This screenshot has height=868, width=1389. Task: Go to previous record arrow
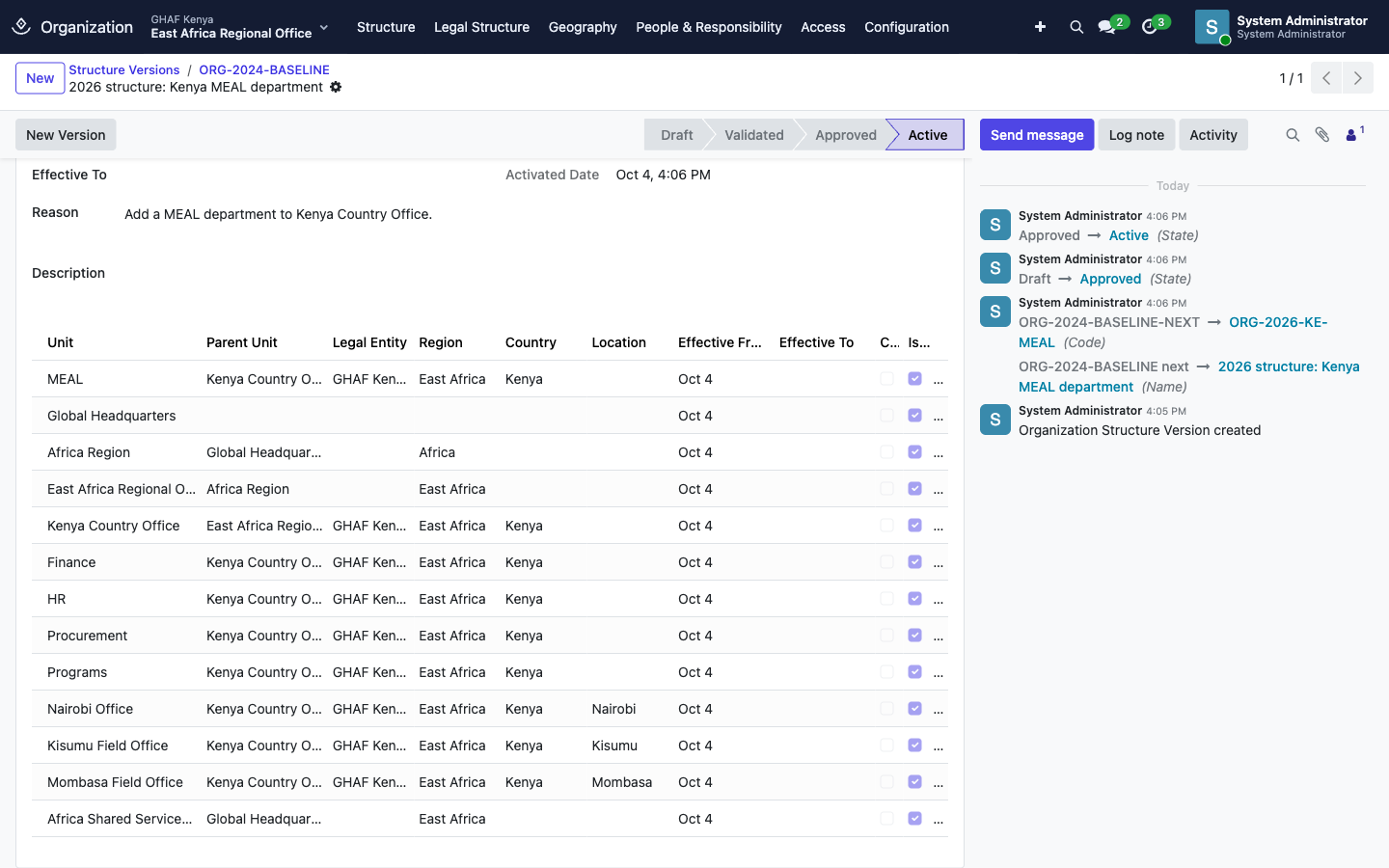click(x=1326, y=78)
